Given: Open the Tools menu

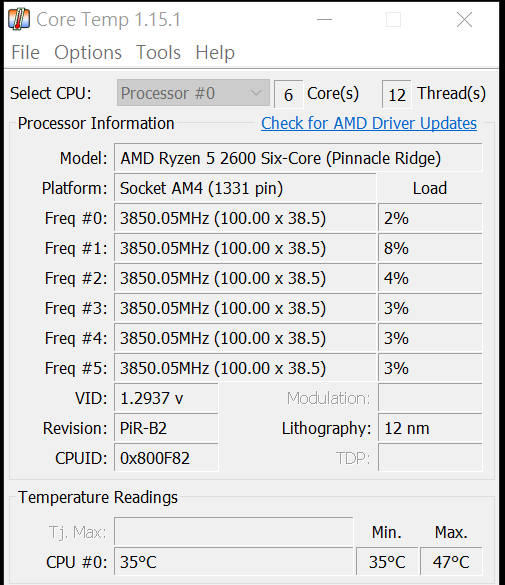Looking at the screenshot, I should point(158,52).
